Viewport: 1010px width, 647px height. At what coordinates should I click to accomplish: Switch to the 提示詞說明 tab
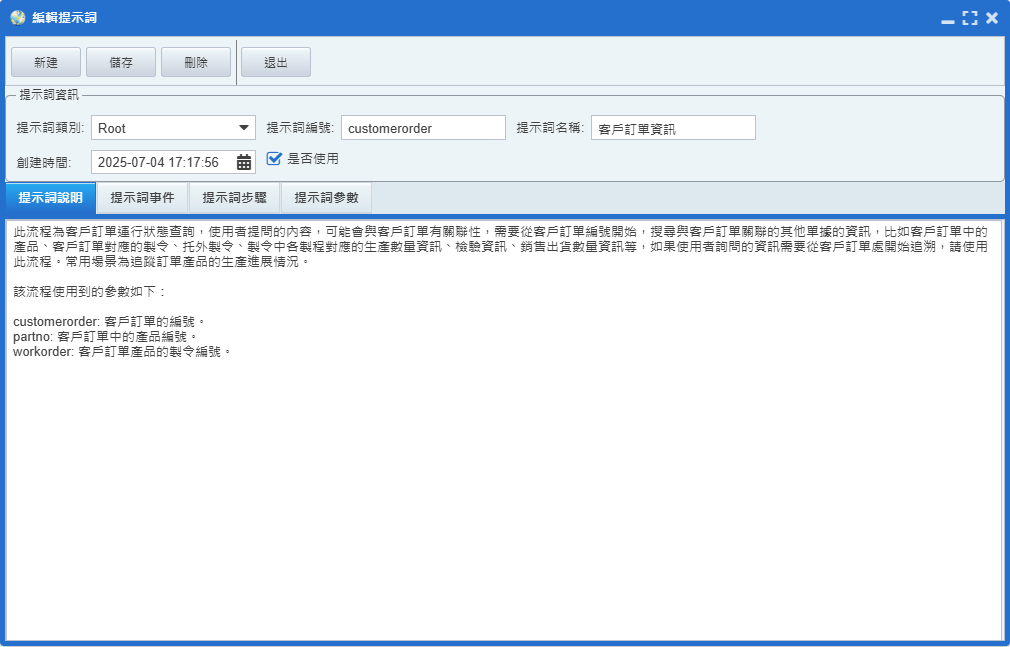click(50, 198)
